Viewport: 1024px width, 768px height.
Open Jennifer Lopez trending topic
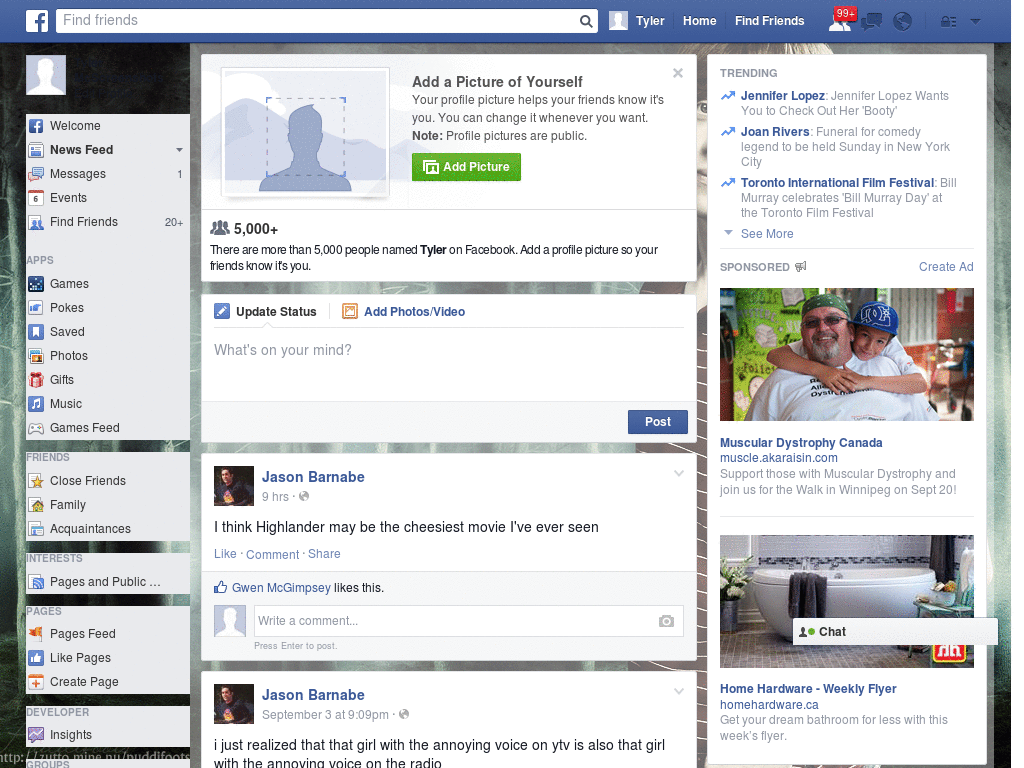[782, 95]
